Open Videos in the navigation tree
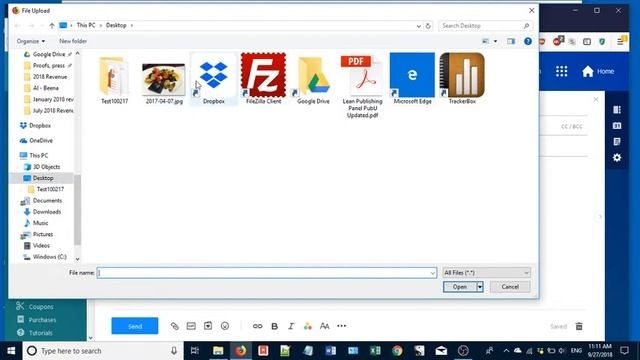The image size is (640, 360). click(x=41, y=245)
